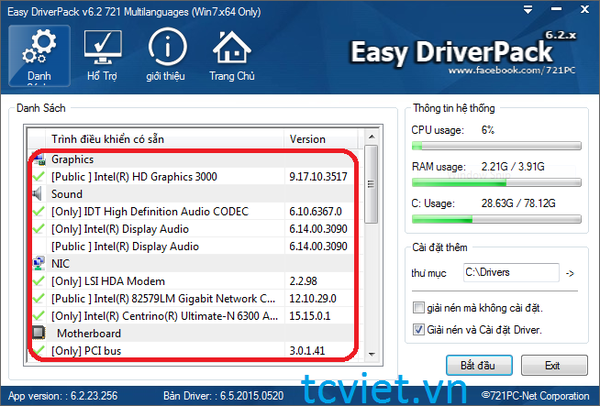This screenshot has height=406, width=600.
Task: Click the Motherboard category row label
Action: pos(89,333)
